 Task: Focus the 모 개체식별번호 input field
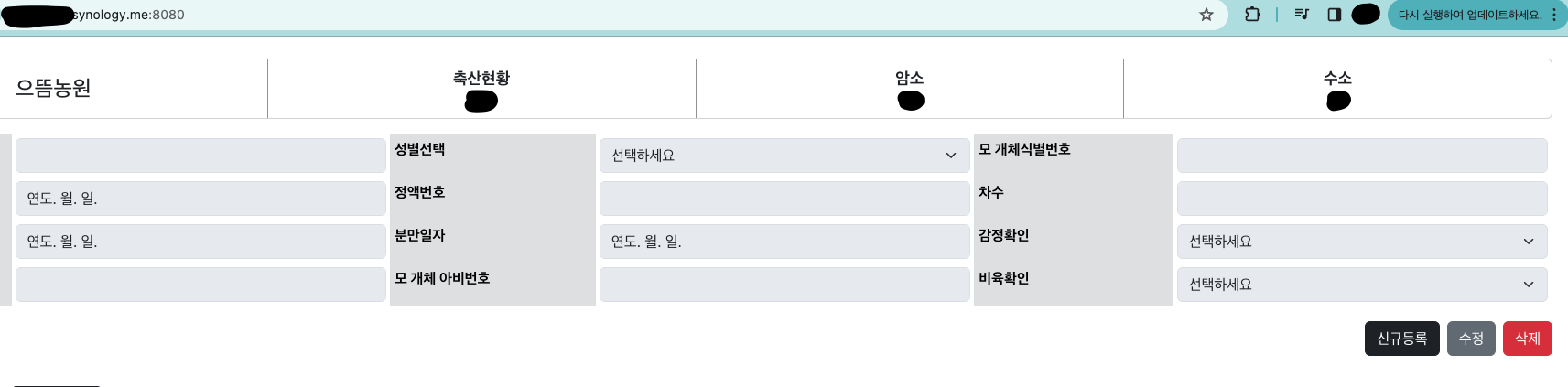[x=1362, y=156]
